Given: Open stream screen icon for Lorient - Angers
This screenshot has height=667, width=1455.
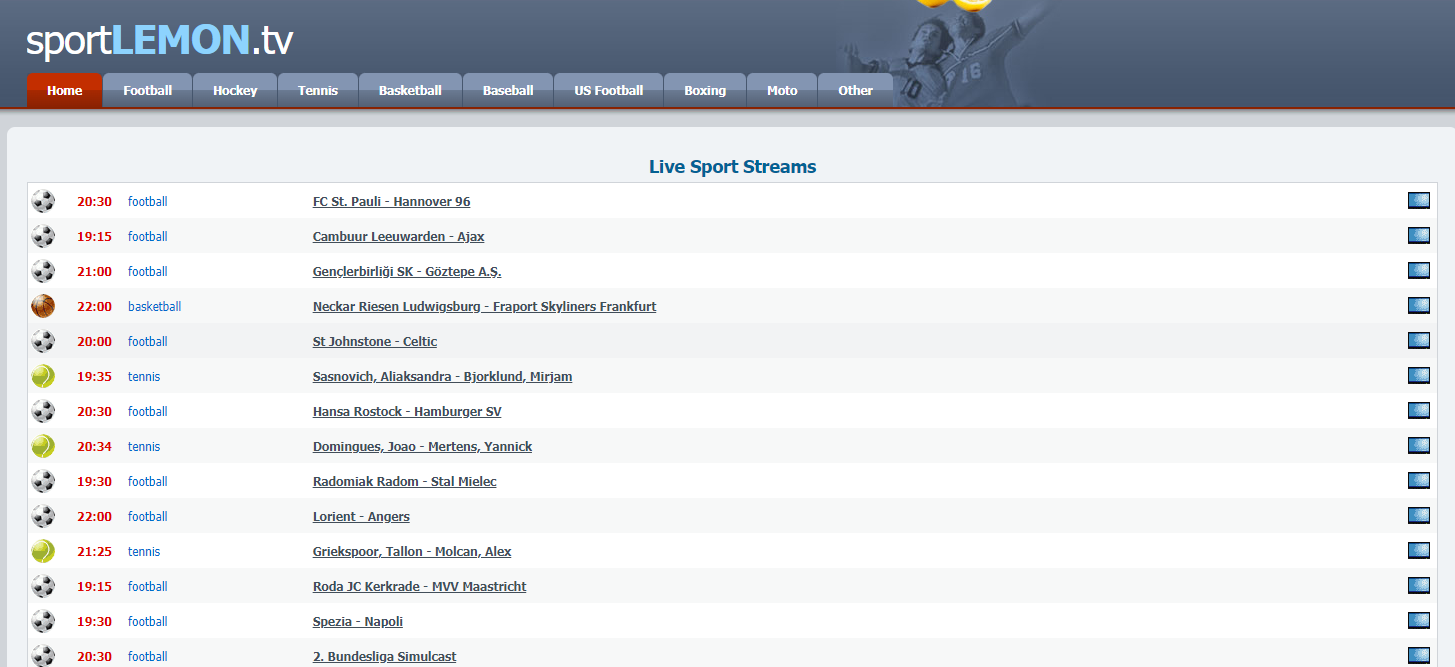Looking at the screenshot, I should pos(1418,516).
